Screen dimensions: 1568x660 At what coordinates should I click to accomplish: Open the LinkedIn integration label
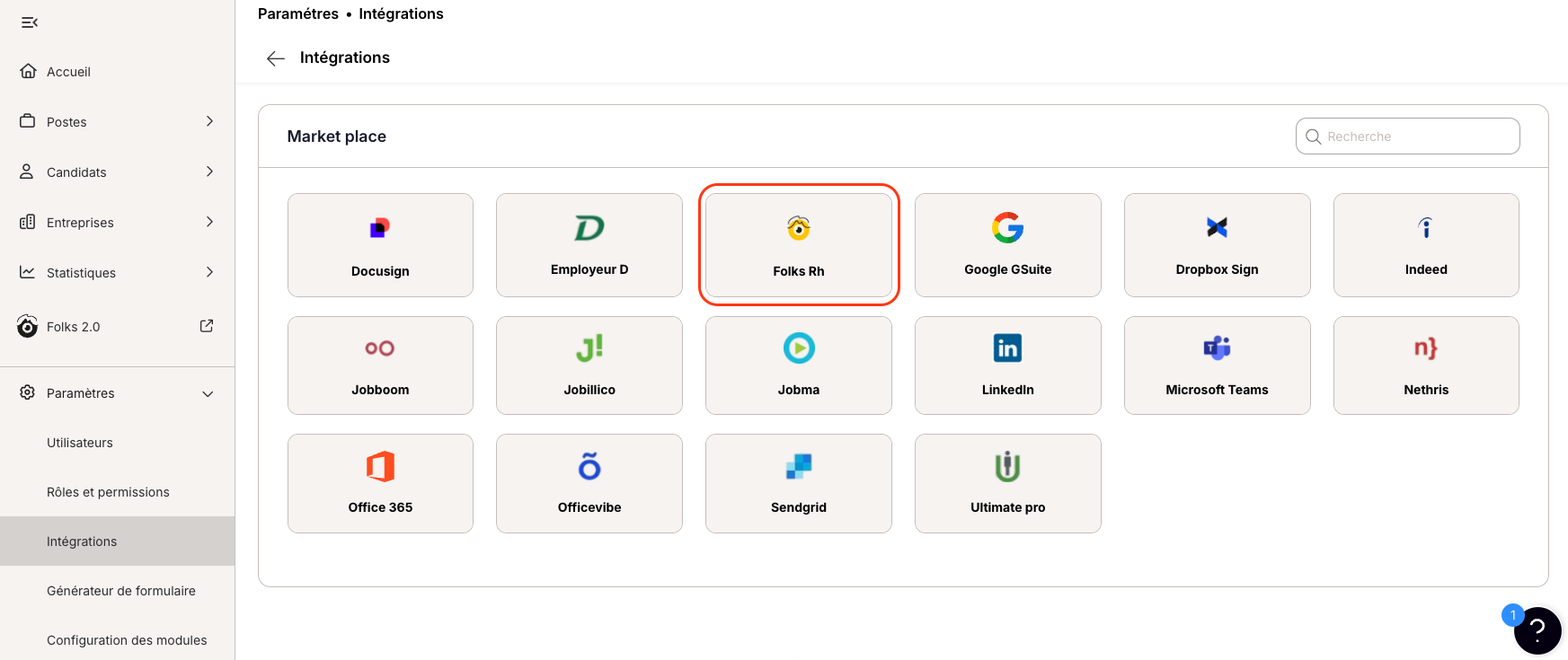(1008, 390)
